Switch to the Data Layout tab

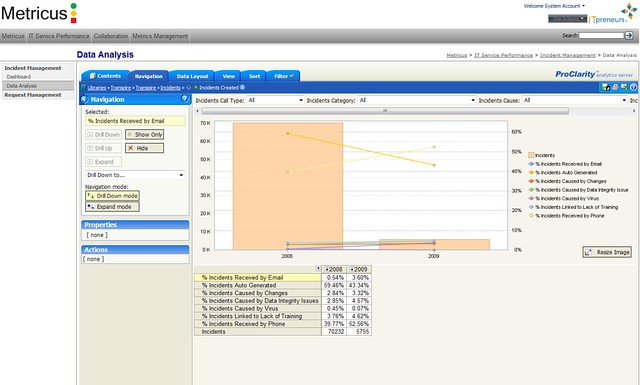point(192,76)
